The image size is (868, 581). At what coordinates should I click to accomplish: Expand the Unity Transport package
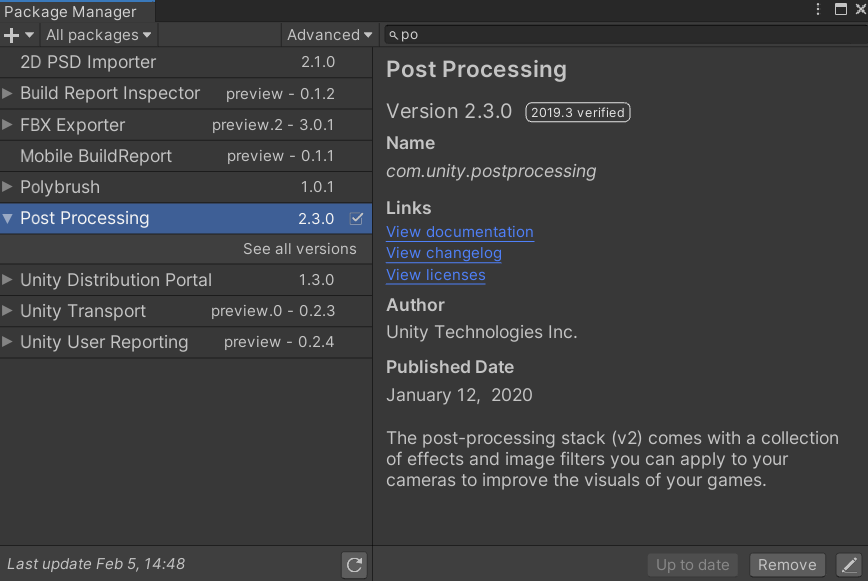pyautogui.click(x=8, y=311)
